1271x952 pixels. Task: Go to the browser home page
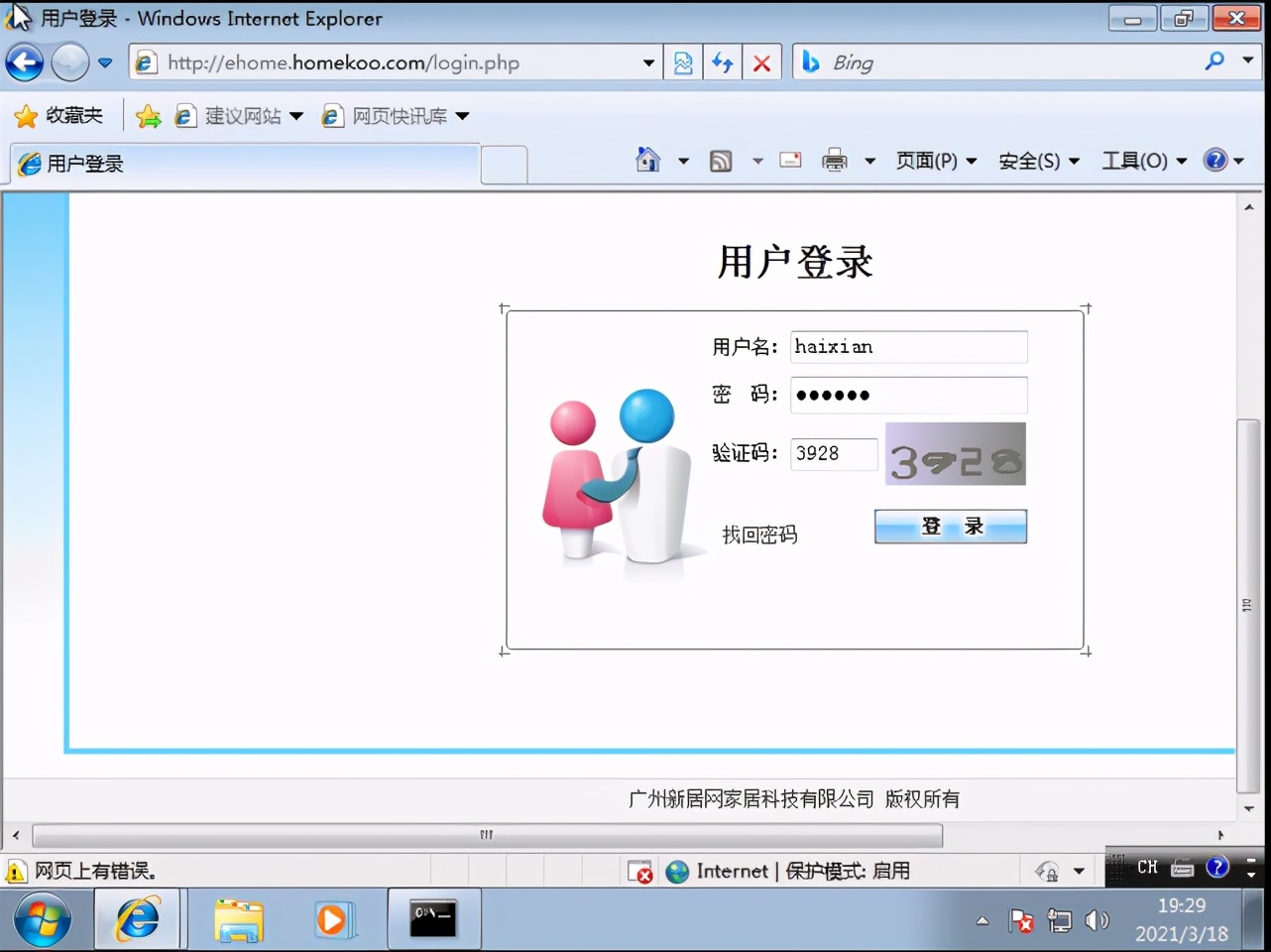click(646, 159)
